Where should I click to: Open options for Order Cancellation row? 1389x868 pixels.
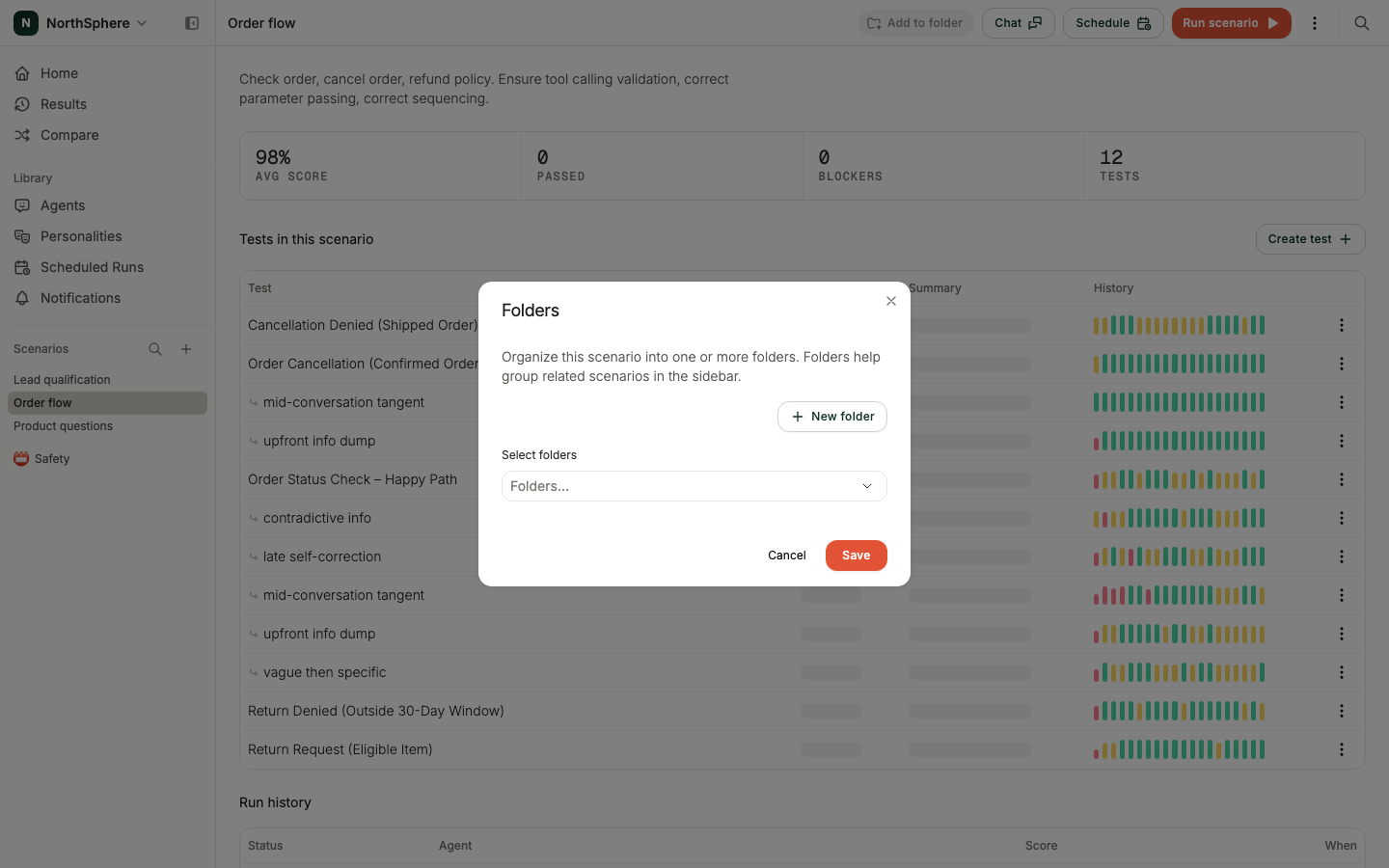(x=1342, y=364)
